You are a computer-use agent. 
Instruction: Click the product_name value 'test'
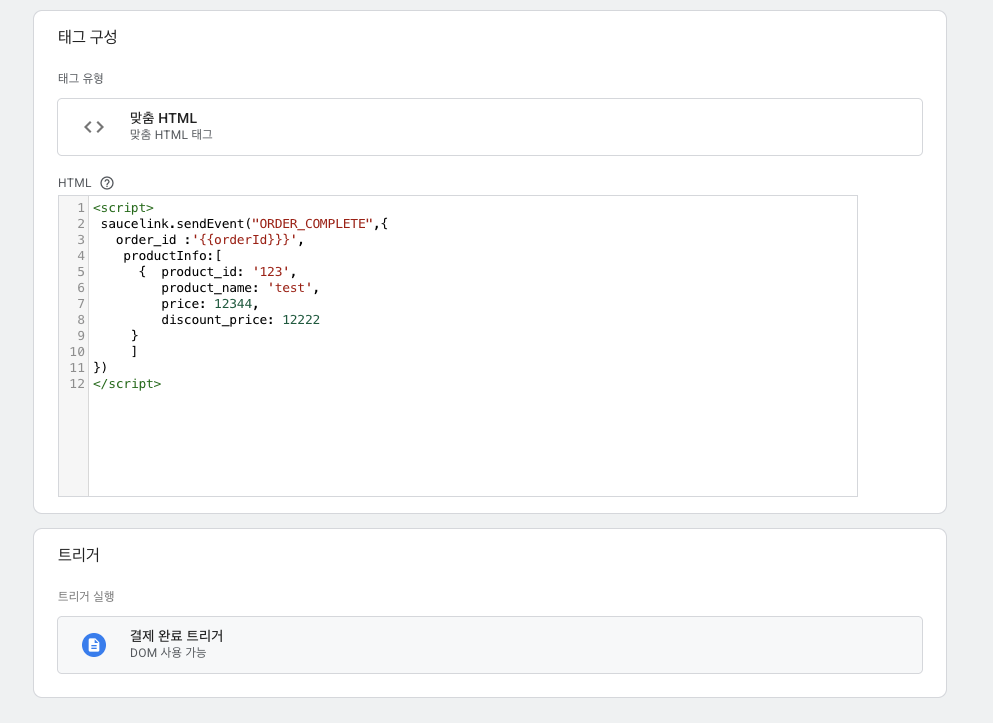coord(289,287)
